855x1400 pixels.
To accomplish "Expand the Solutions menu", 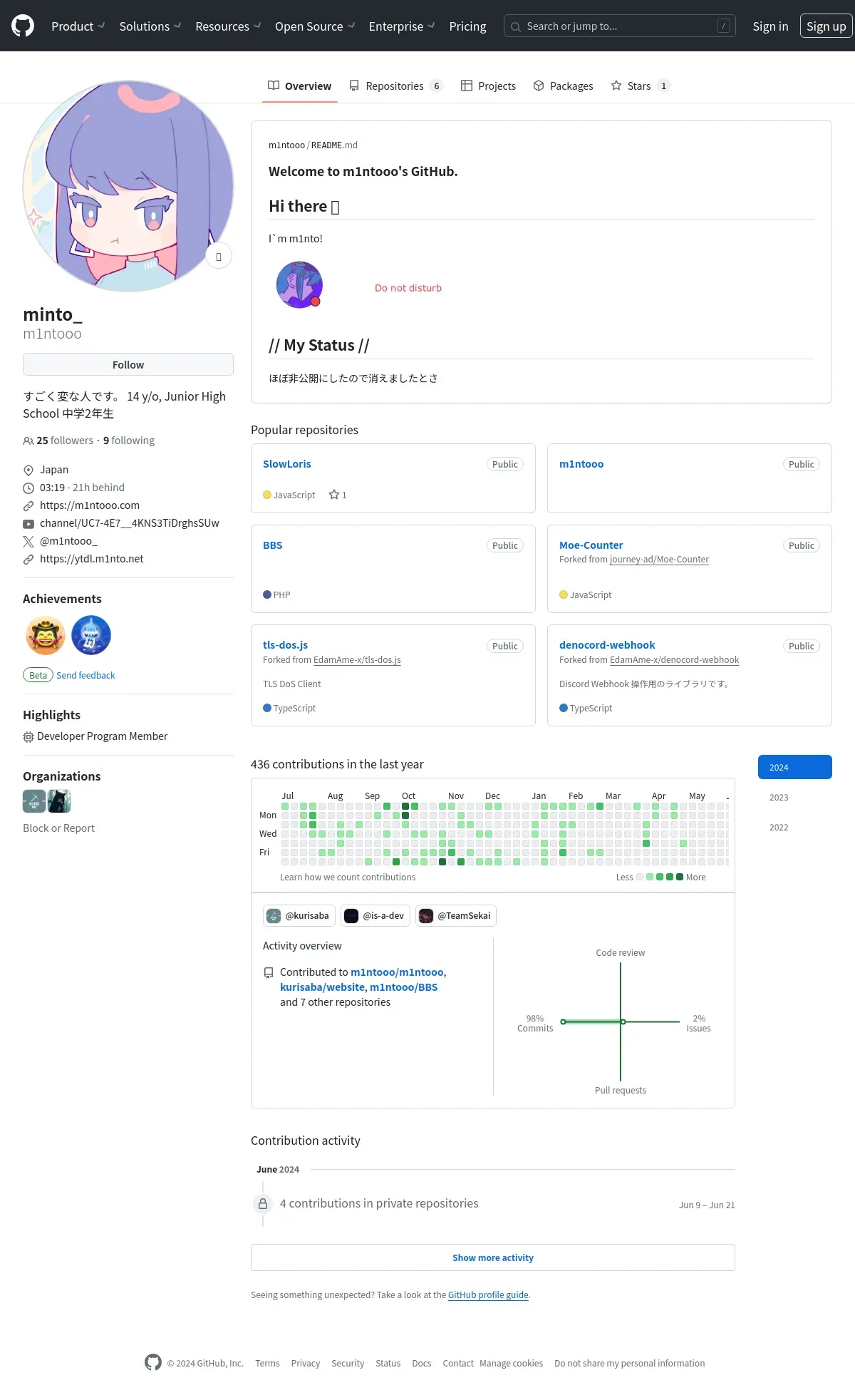I will [150, 26].
